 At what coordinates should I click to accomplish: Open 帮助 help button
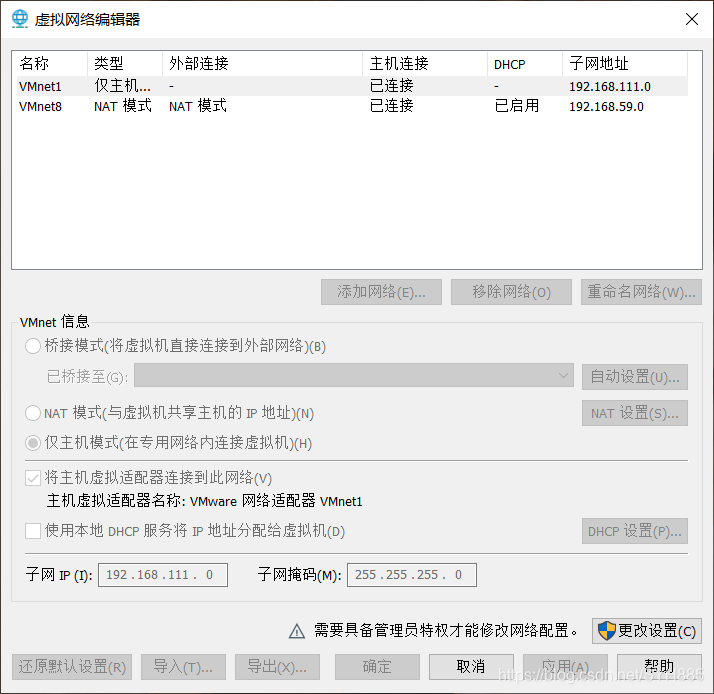(x=659, y=667)
